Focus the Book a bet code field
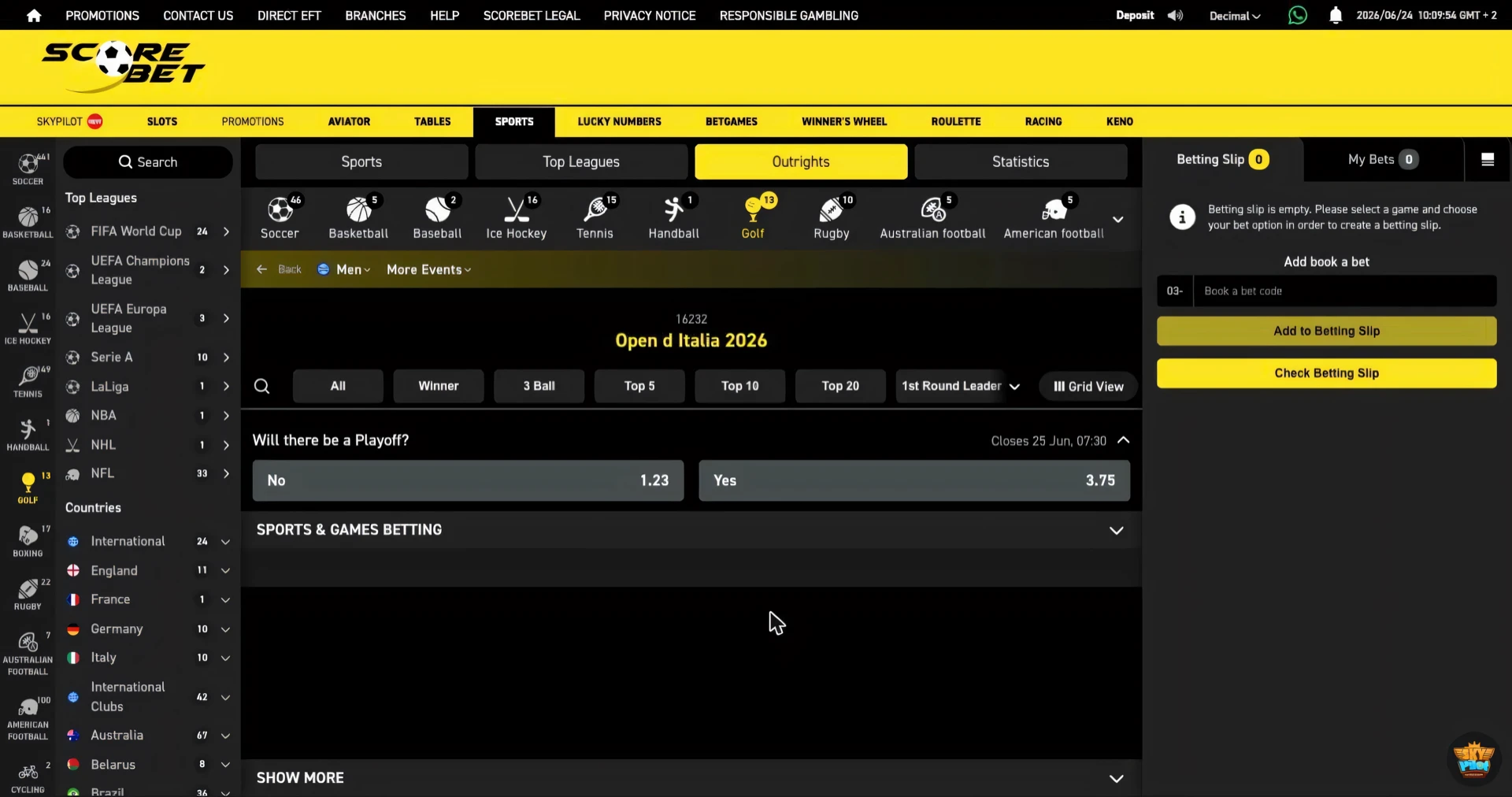This screenshot has height=797, width=1512. (1344, 291)
